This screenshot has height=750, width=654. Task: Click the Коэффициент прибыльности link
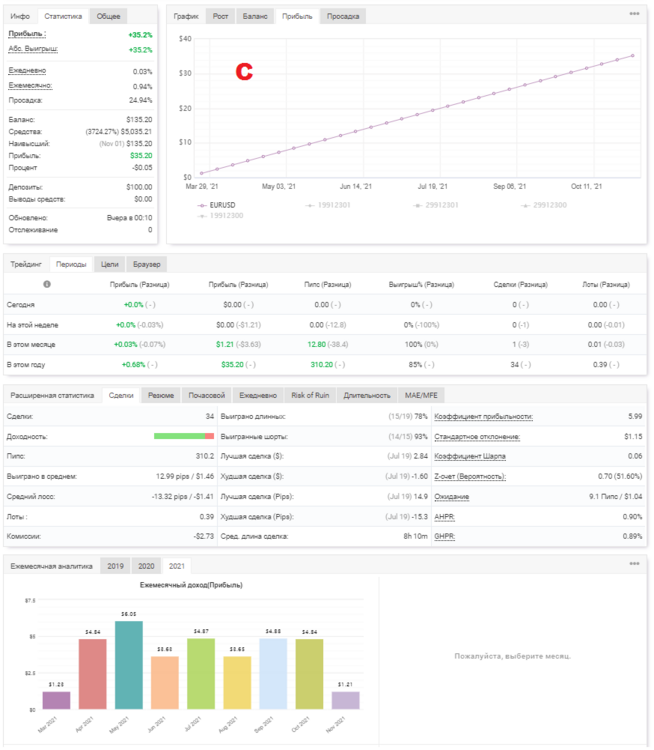point(484,417)
